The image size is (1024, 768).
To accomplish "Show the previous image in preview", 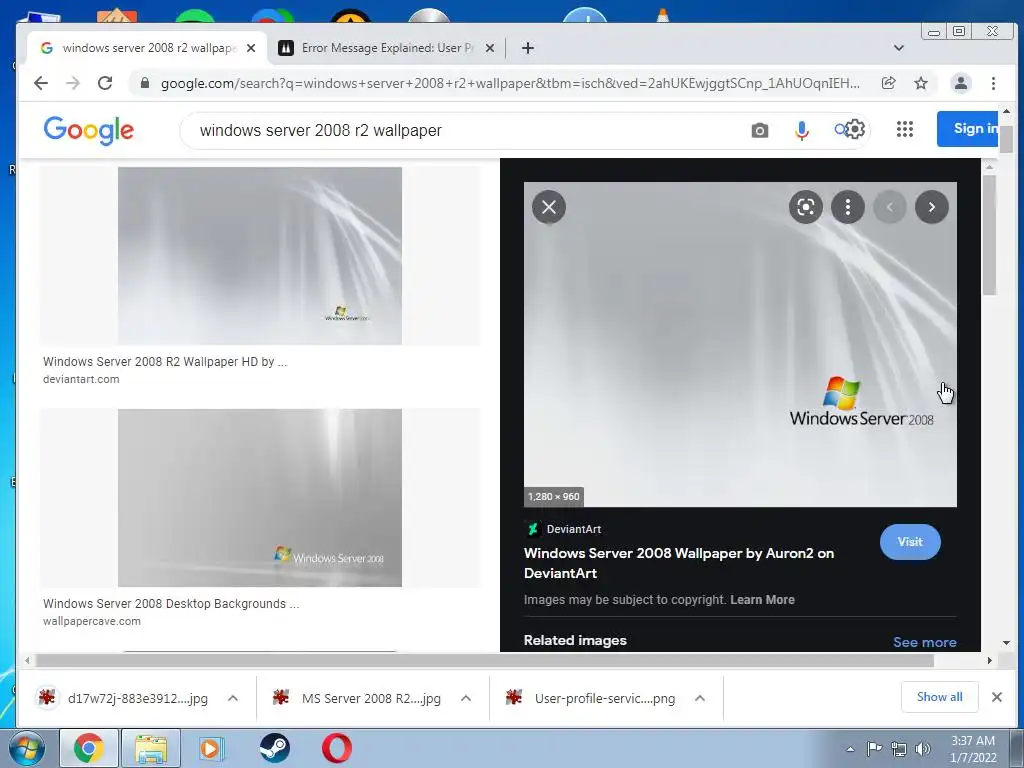I will [889, 207].
